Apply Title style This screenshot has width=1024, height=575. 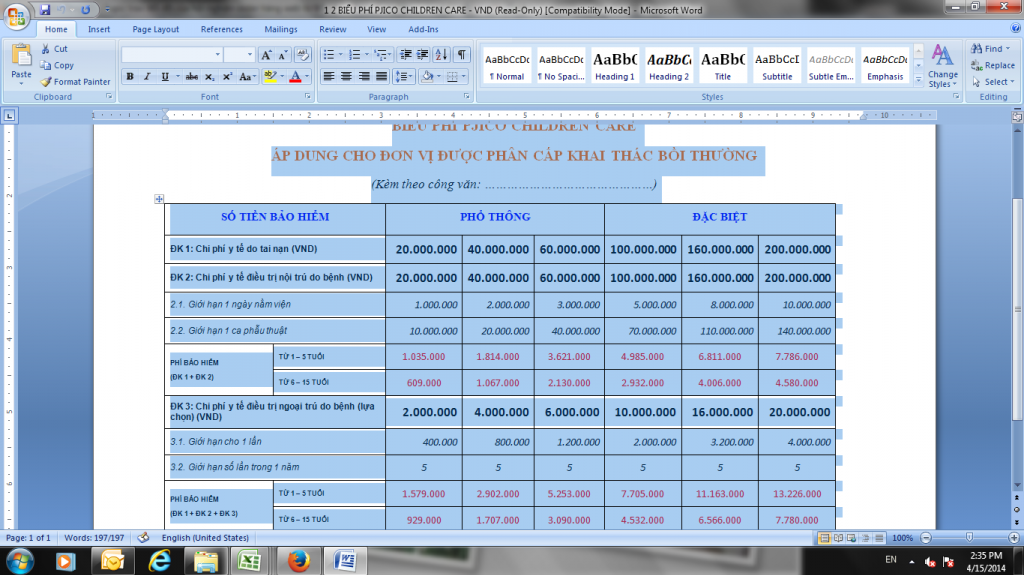click(x=722, y=65)
